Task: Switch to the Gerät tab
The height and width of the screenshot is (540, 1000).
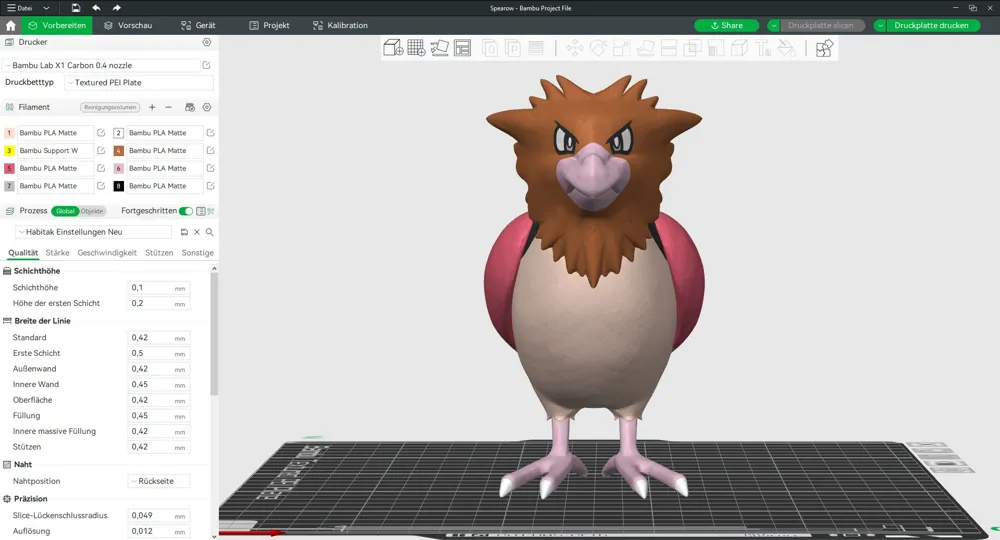Action: point(198,26)
